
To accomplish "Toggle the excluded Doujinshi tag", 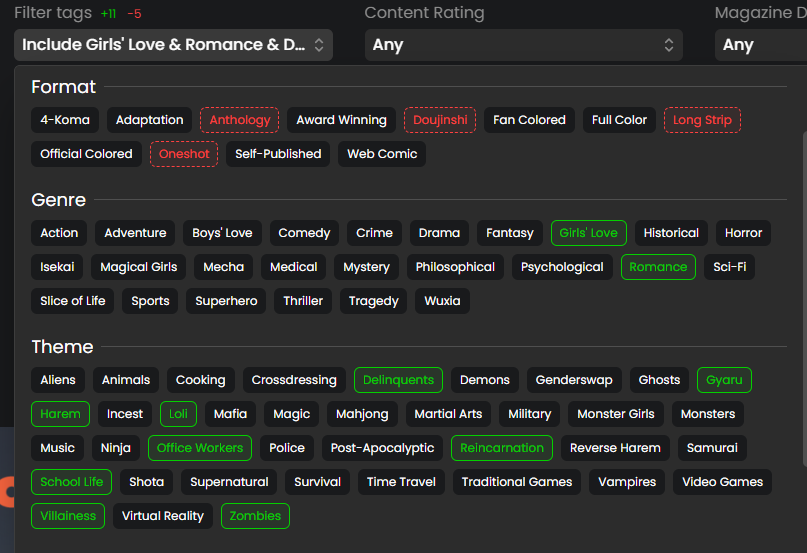I will click(x=440, y=120).
